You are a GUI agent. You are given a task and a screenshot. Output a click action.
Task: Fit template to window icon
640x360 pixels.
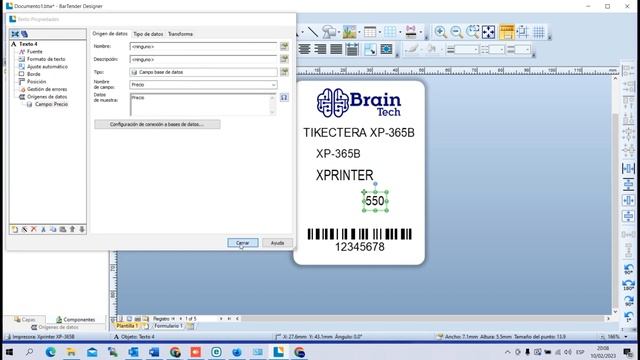click(x=489, y=32)
